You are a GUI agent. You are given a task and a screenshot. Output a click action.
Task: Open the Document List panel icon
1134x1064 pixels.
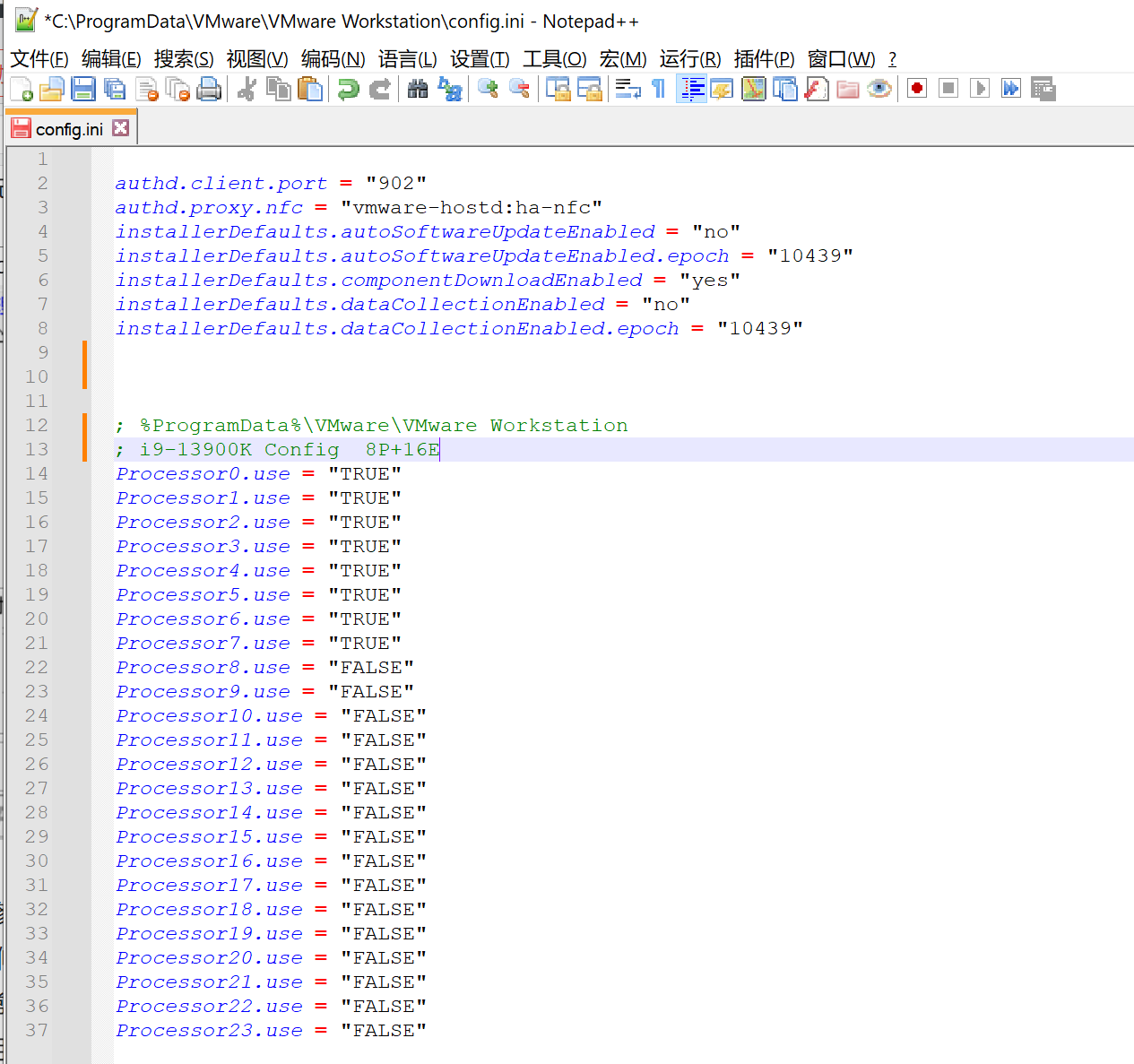pyautogui.click(x=785, y=89)
